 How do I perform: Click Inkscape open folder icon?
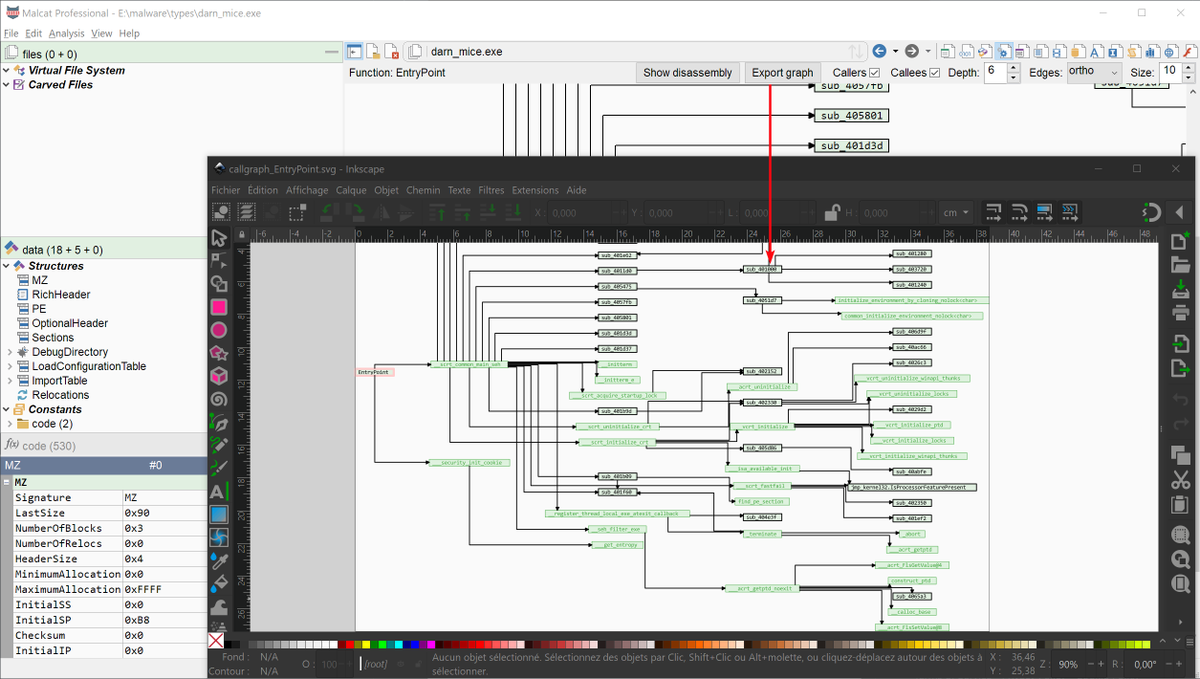click(x=1180, y=266)
